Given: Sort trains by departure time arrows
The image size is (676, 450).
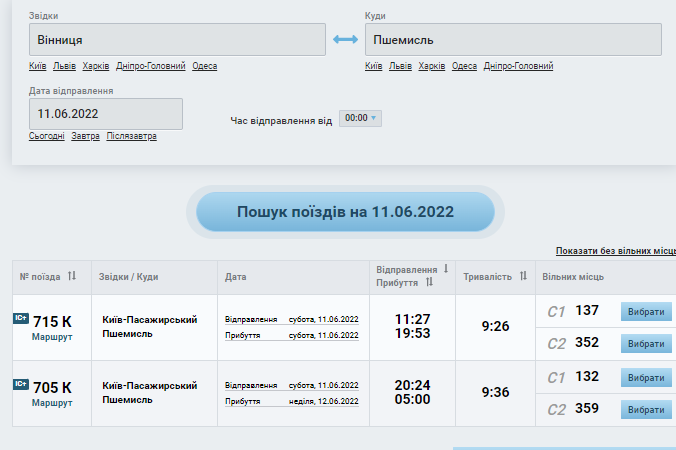Looking at the screenshot, I should click(444, 269).
